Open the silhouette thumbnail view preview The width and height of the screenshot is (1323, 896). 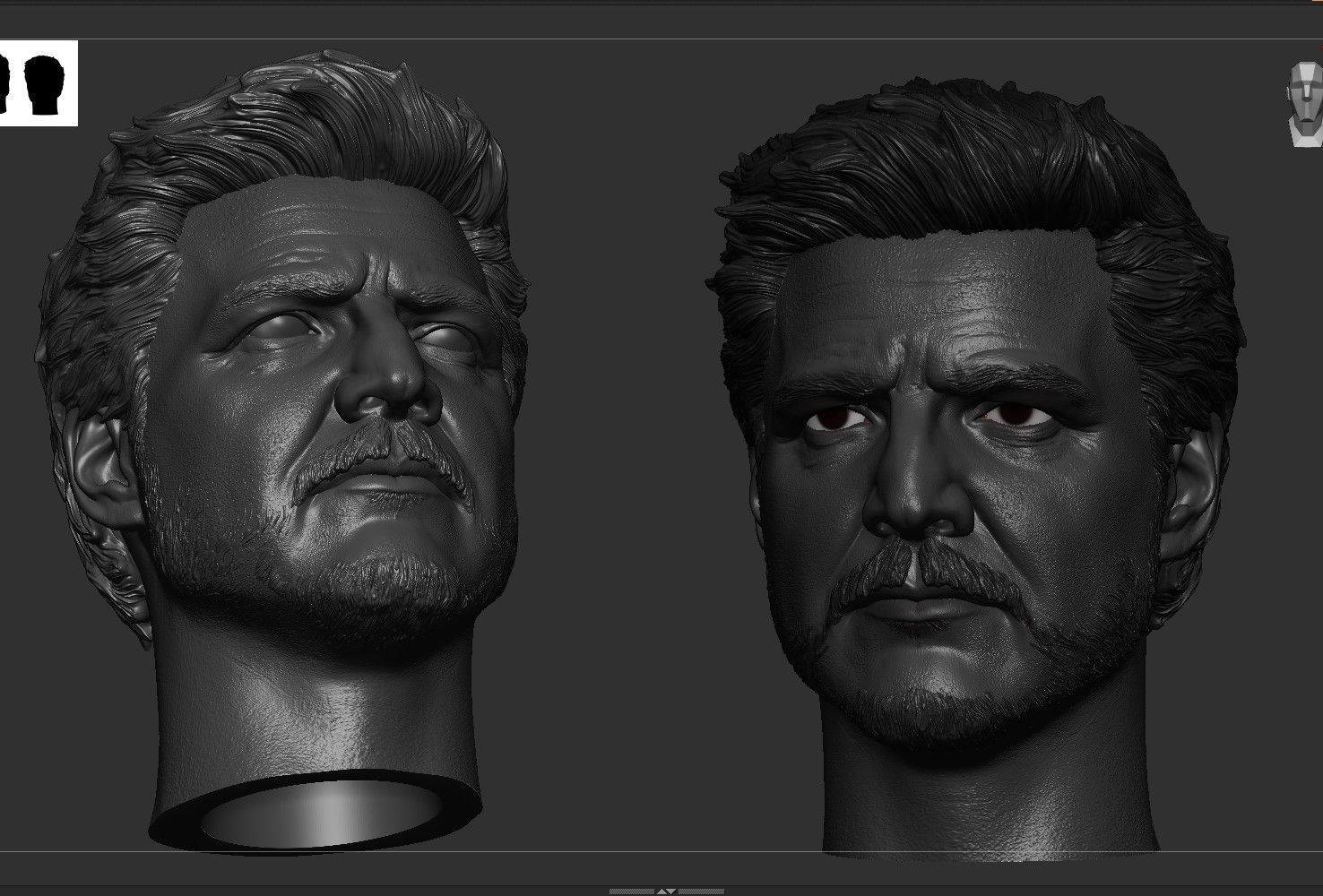pos(39,83)
